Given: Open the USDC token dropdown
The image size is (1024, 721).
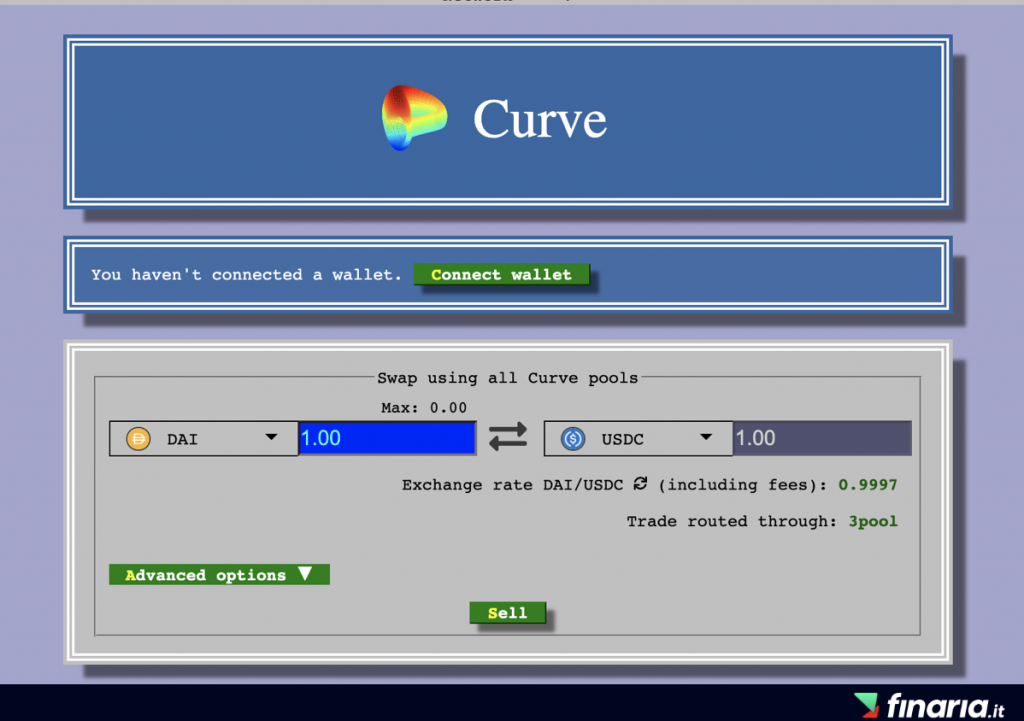Looking at the screenshot, I should tap(638, 438).
